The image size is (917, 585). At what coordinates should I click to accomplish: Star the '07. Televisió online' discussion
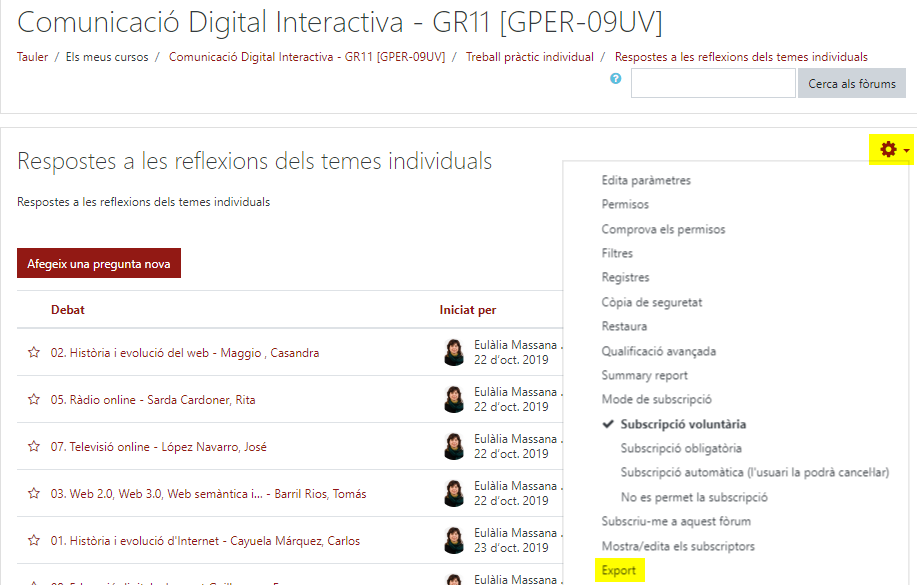pyautogui.click(x=34, y=447)
